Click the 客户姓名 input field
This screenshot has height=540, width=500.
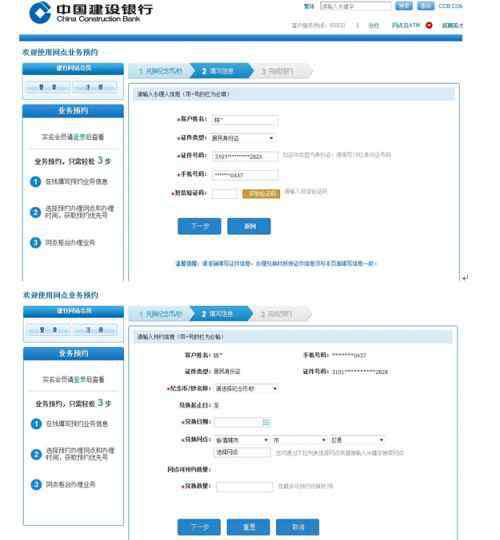point(245,120)
